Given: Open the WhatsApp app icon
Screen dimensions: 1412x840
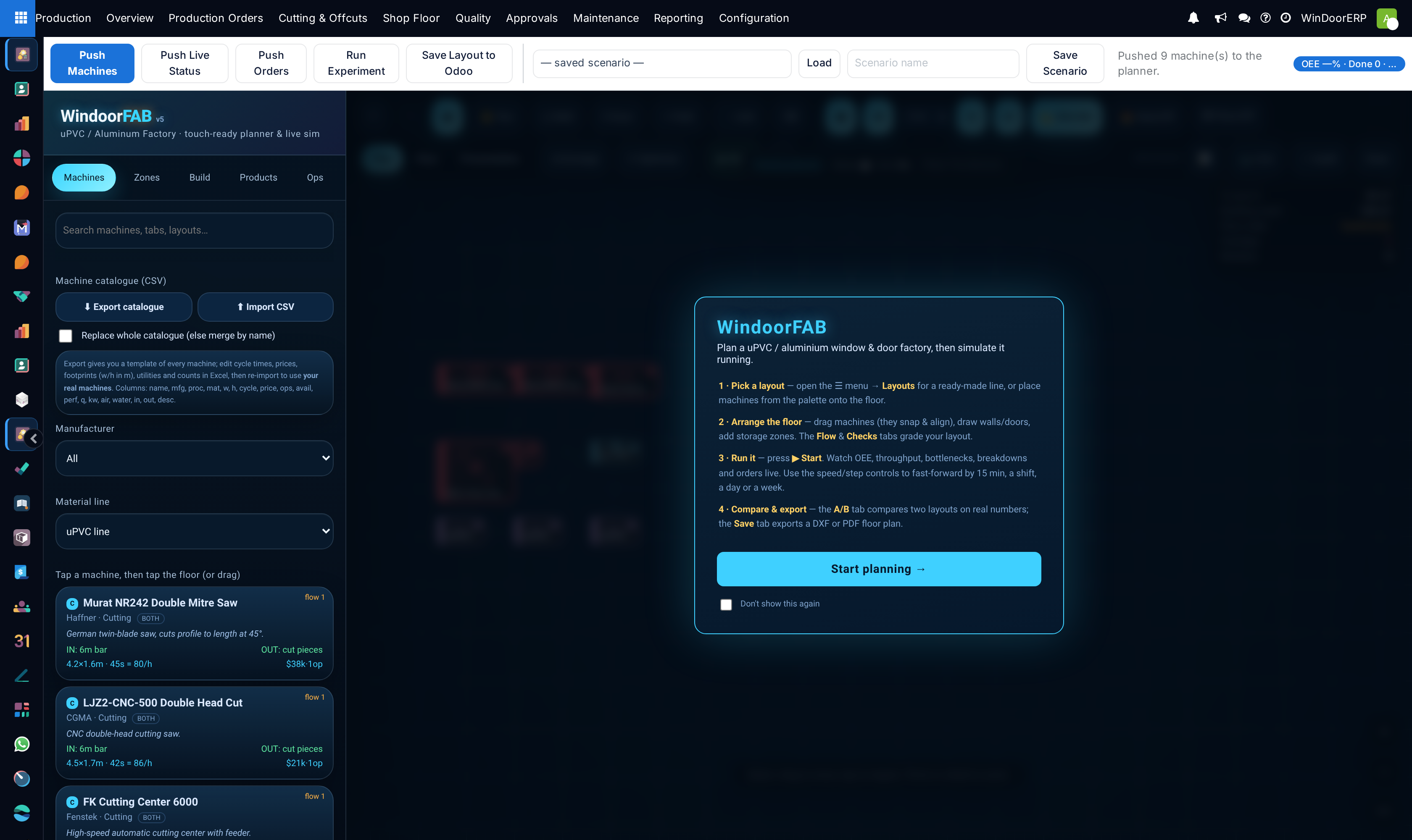Looking at the screenshot, I should coord(21,744).
